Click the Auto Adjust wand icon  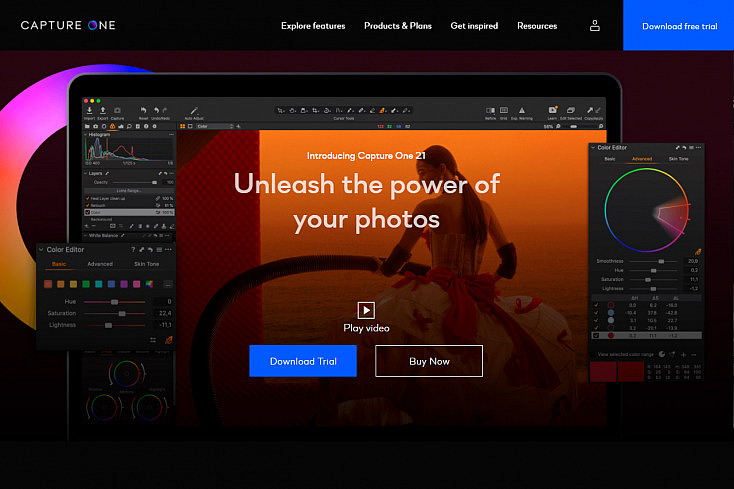pos(194,111)
